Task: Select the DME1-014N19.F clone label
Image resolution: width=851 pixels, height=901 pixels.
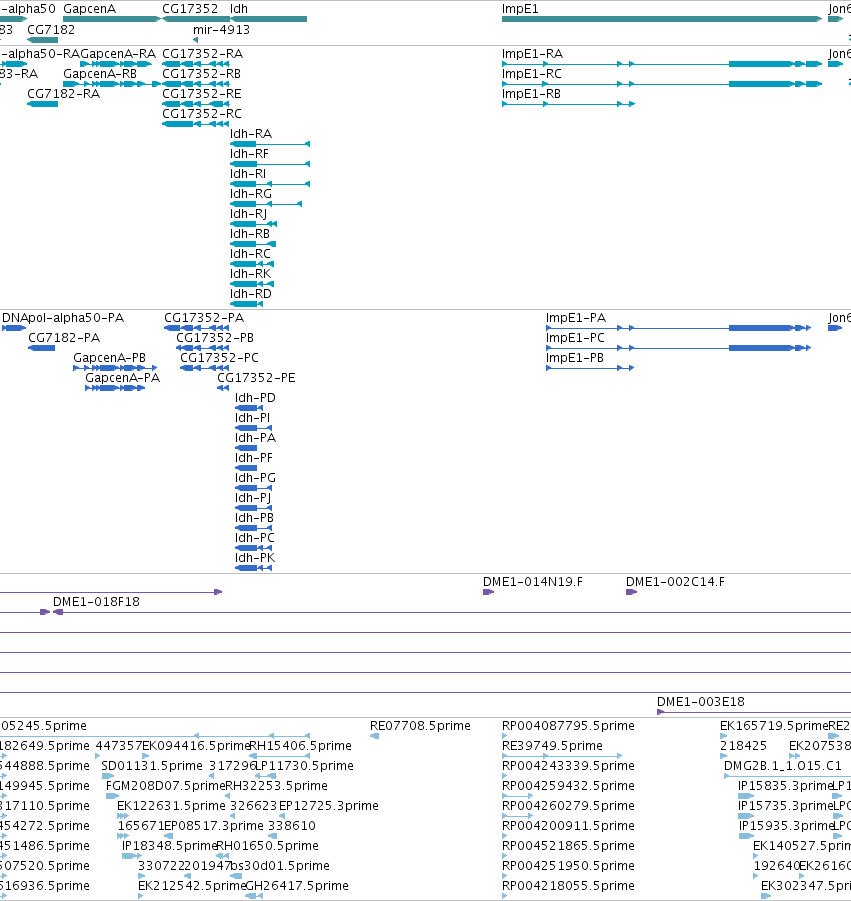Action: [x=533, y=582]
